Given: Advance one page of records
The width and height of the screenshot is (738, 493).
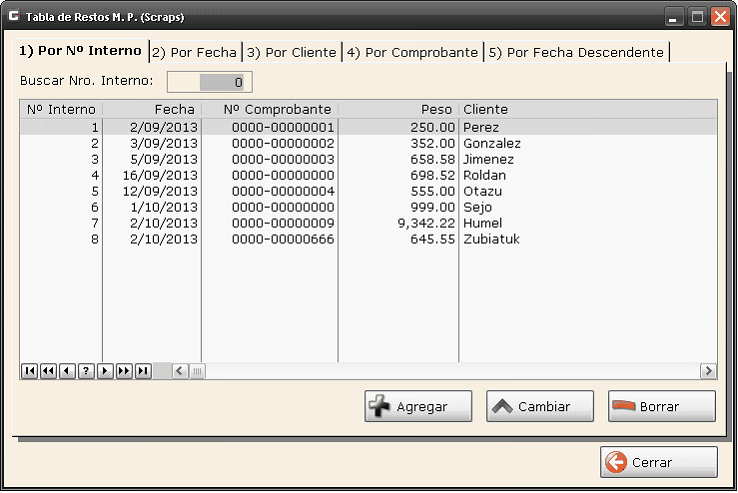Looking at the screenshot, I should pos(124,371).
